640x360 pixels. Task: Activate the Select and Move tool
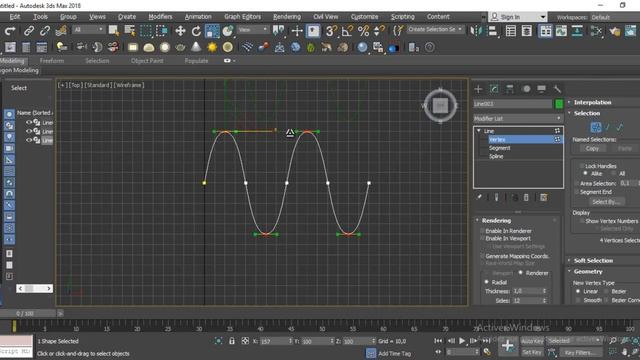coord(180,31)
